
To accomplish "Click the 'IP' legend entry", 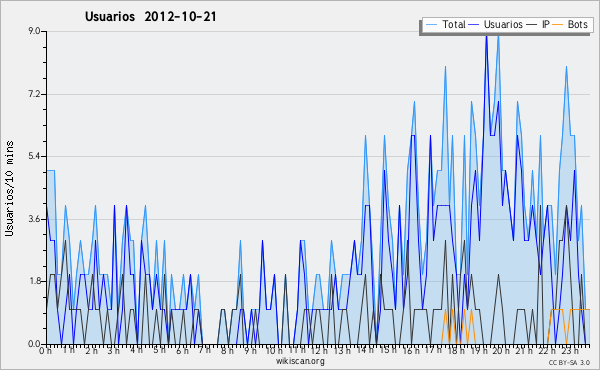I will tap(546, 24).
